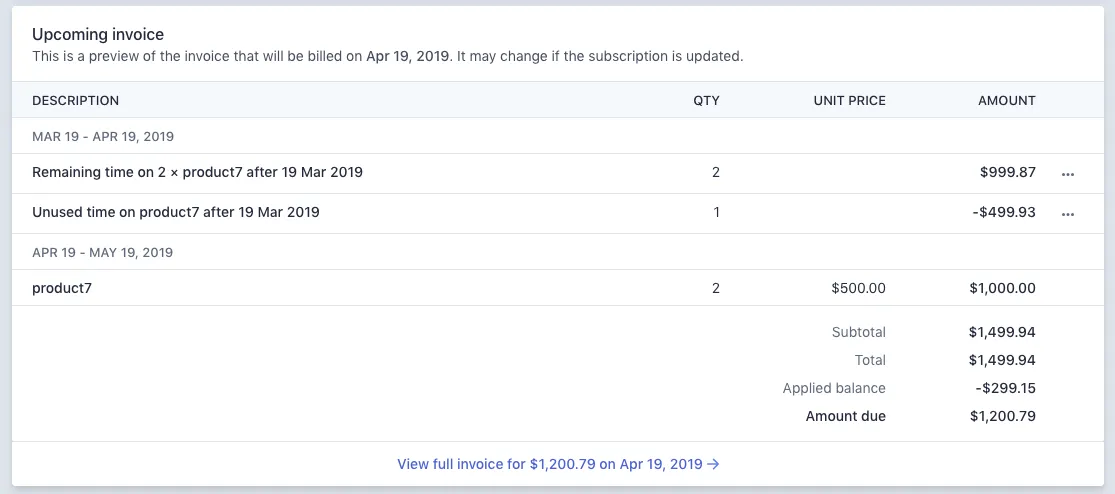The height and width of the screenshot is (494, 1115).
Task: Select the Remaining time on 2 × product7 row
Action: point(197,172)
